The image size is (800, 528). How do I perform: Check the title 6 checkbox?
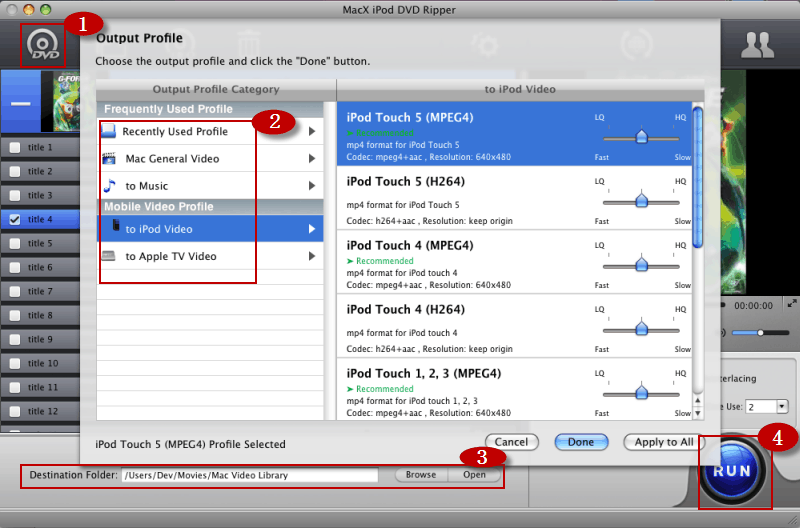coord(15,267)
